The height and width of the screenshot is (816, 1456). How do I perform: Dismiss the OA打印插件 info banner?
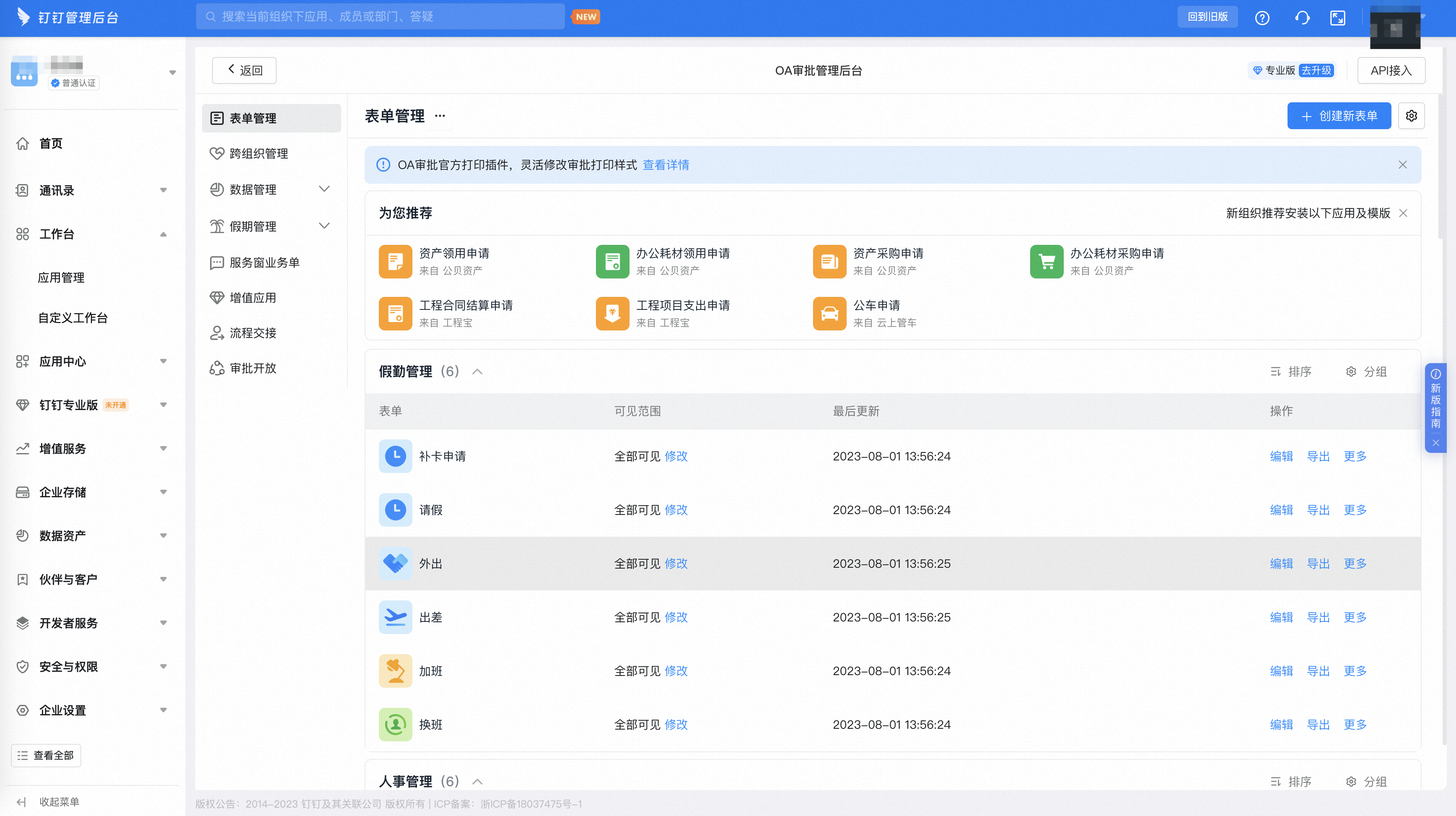click(x=1402, y=164)
